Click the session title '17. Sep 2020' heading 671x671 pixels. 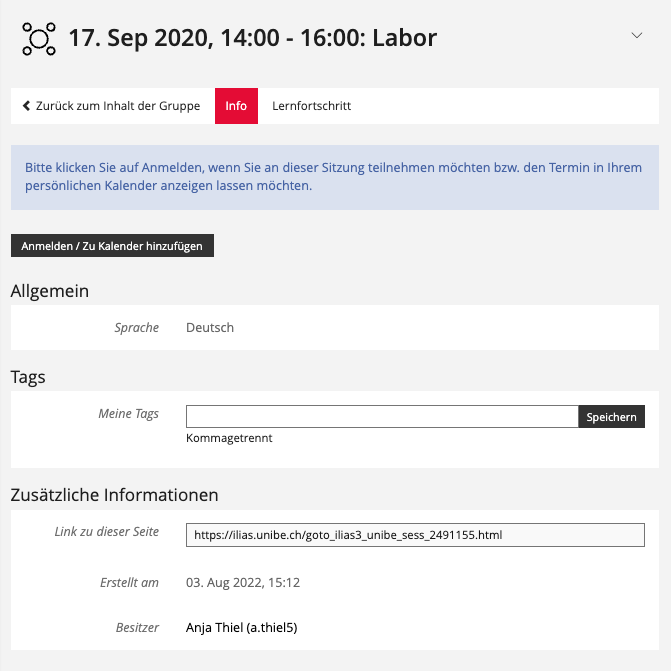pyautogui.click(x=252, y=38)
